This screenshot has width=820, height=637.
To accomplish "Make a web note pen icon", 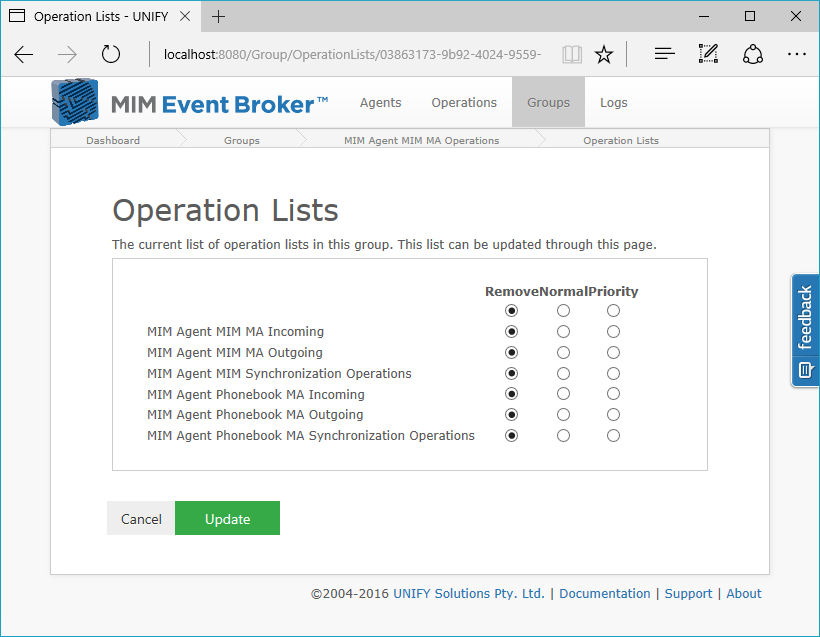I will [x=708, y=54].
